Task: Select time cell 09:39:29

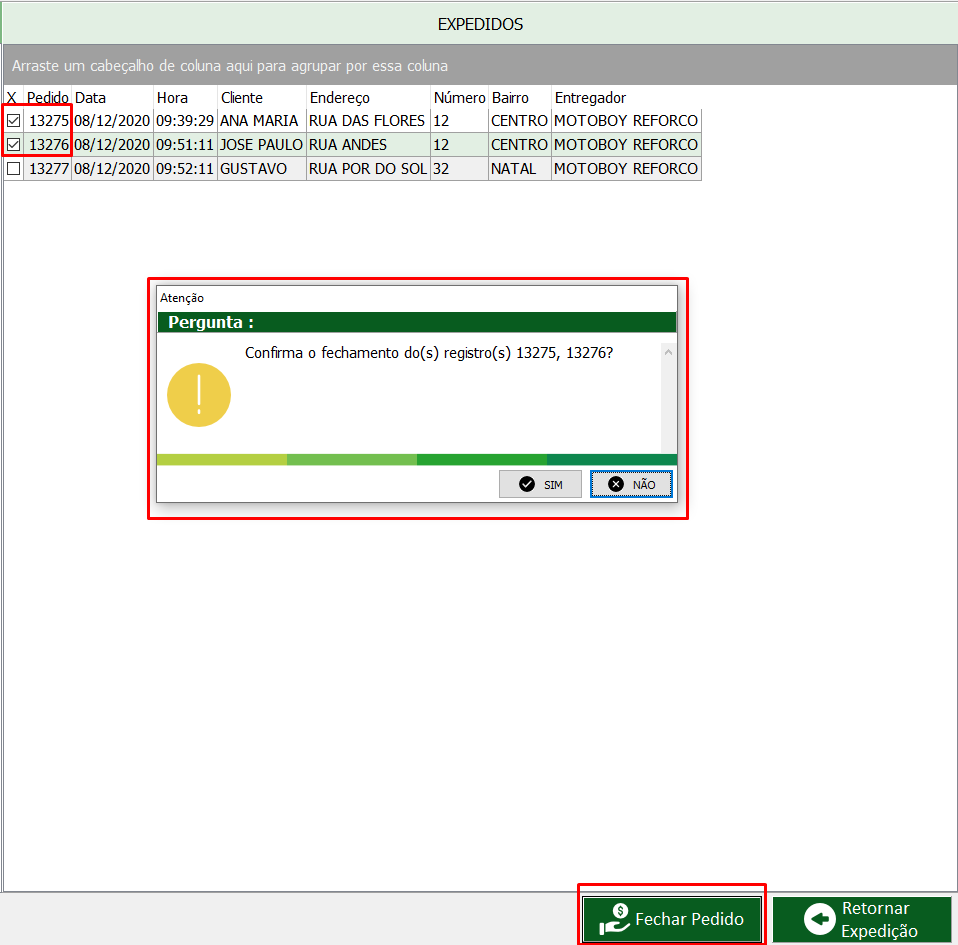Action: pyautogui.click(x=185, y=121)
